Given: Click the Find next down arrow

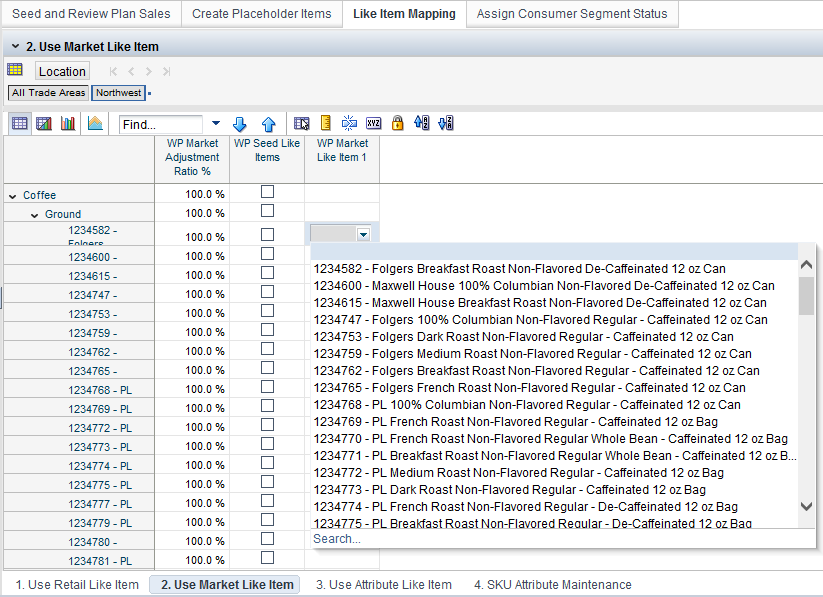Looking at the screenshot, I should click(x=239, y=124).
